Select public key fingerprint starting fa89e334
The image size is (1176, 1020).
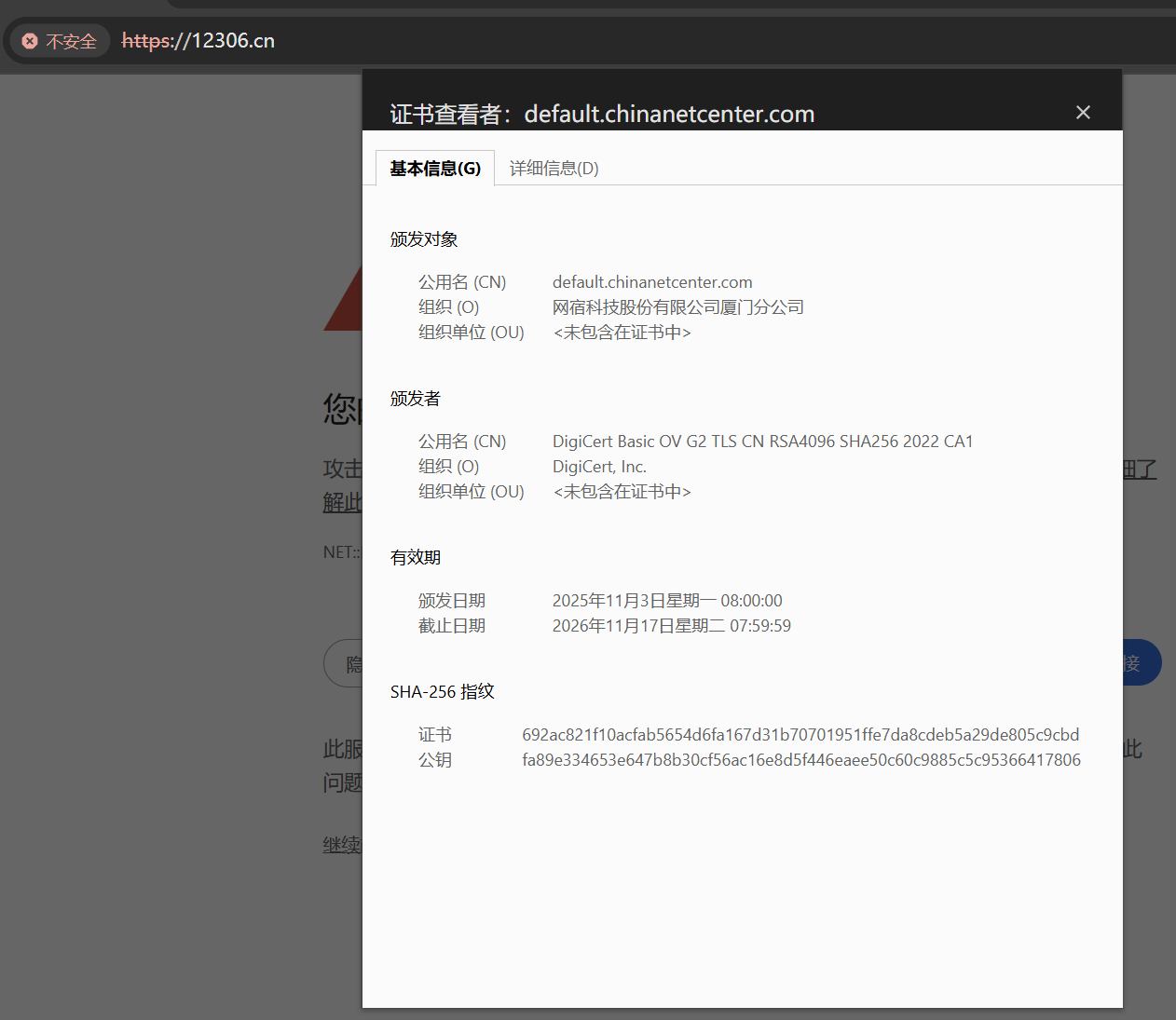[x=801, y=760]
